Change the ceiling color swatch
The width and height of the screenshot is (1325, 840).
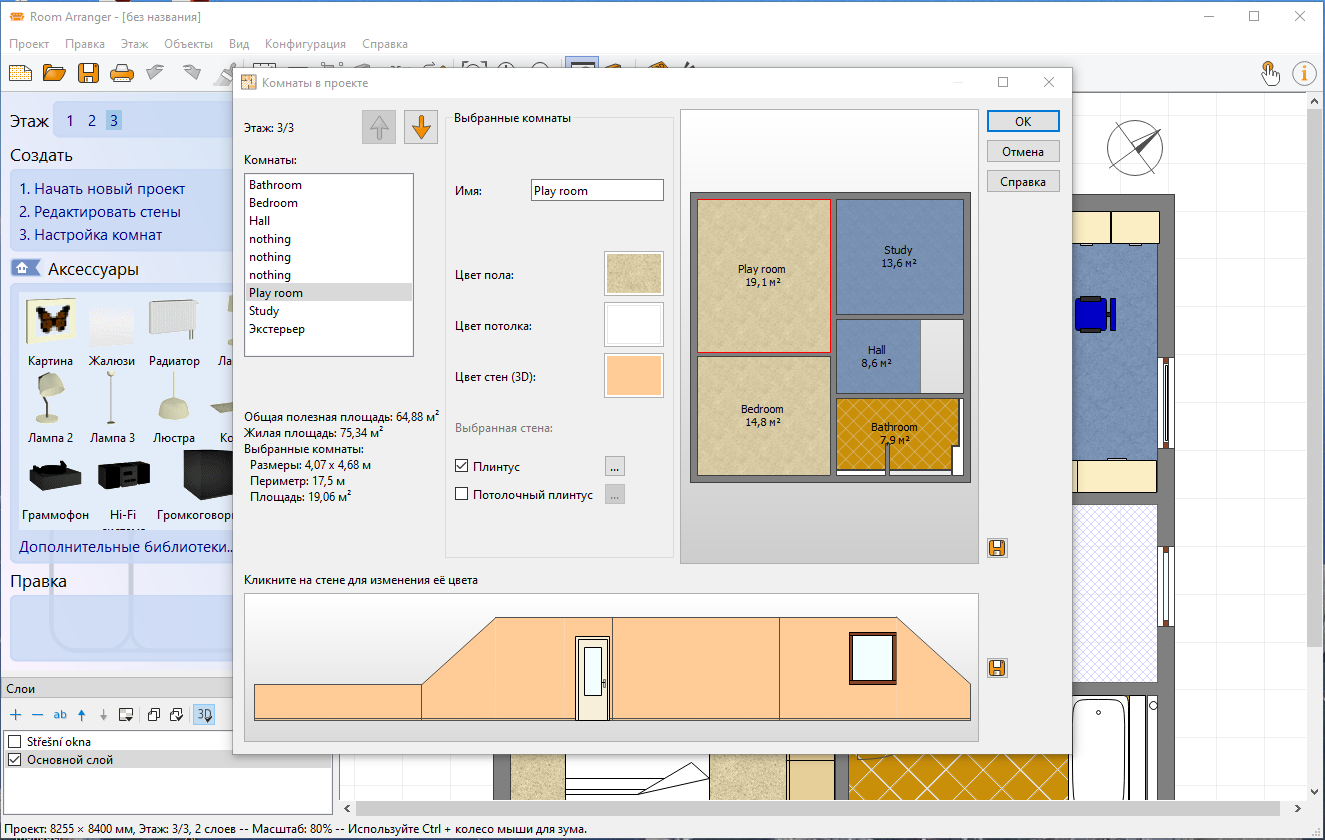coord(634,324)
